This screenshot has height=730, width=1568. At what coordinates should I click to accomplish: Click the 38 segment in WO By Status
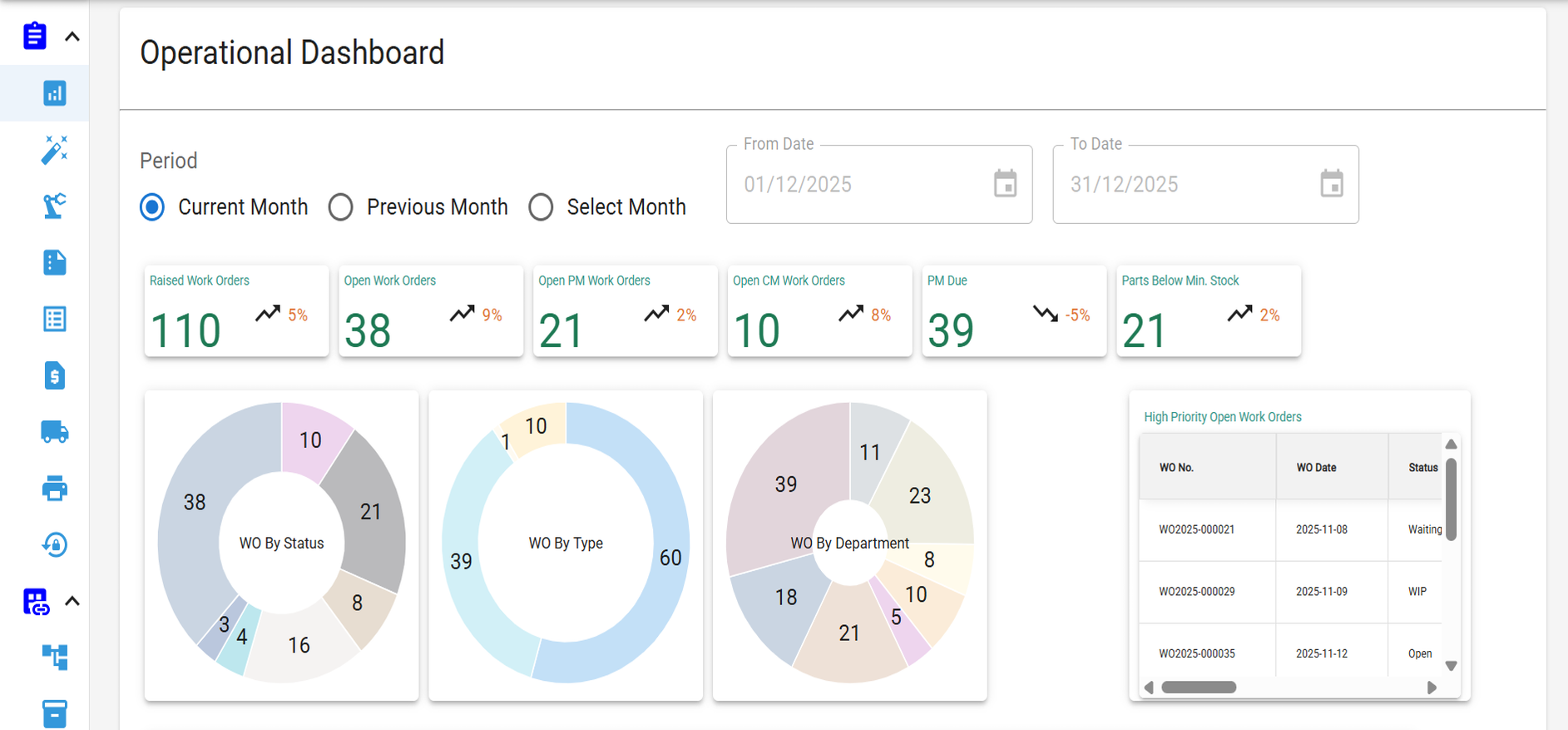[x=195, y=502]
